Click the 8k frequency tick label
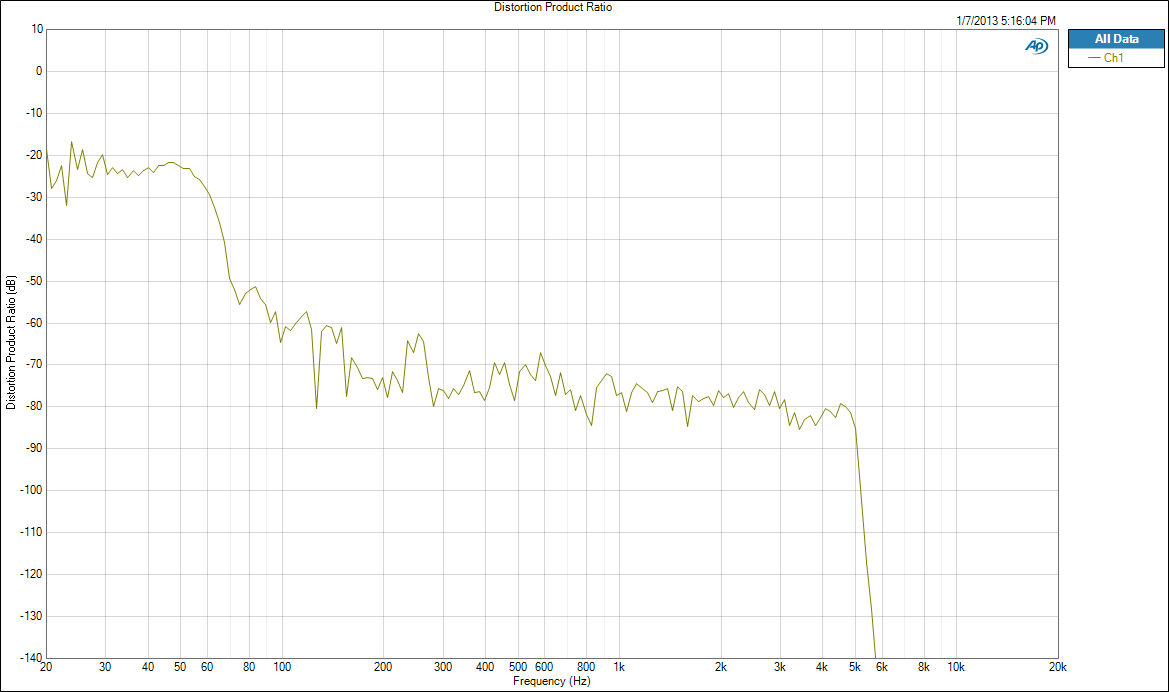The height and width of the screenshot is (692, 1169). tap(924, 667)
